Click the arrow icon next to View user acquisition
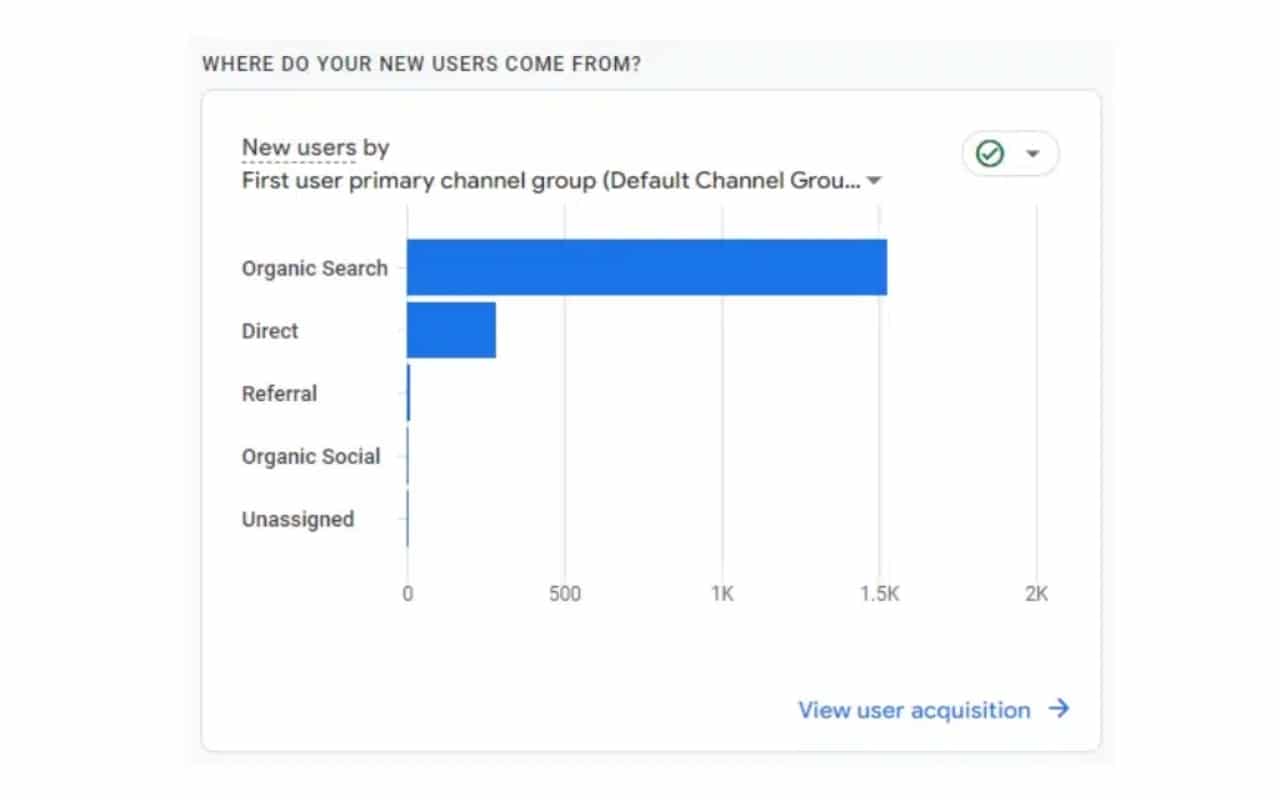Image resolution: width=1280 pixels, height=800 pixels. coord(1059,709)
